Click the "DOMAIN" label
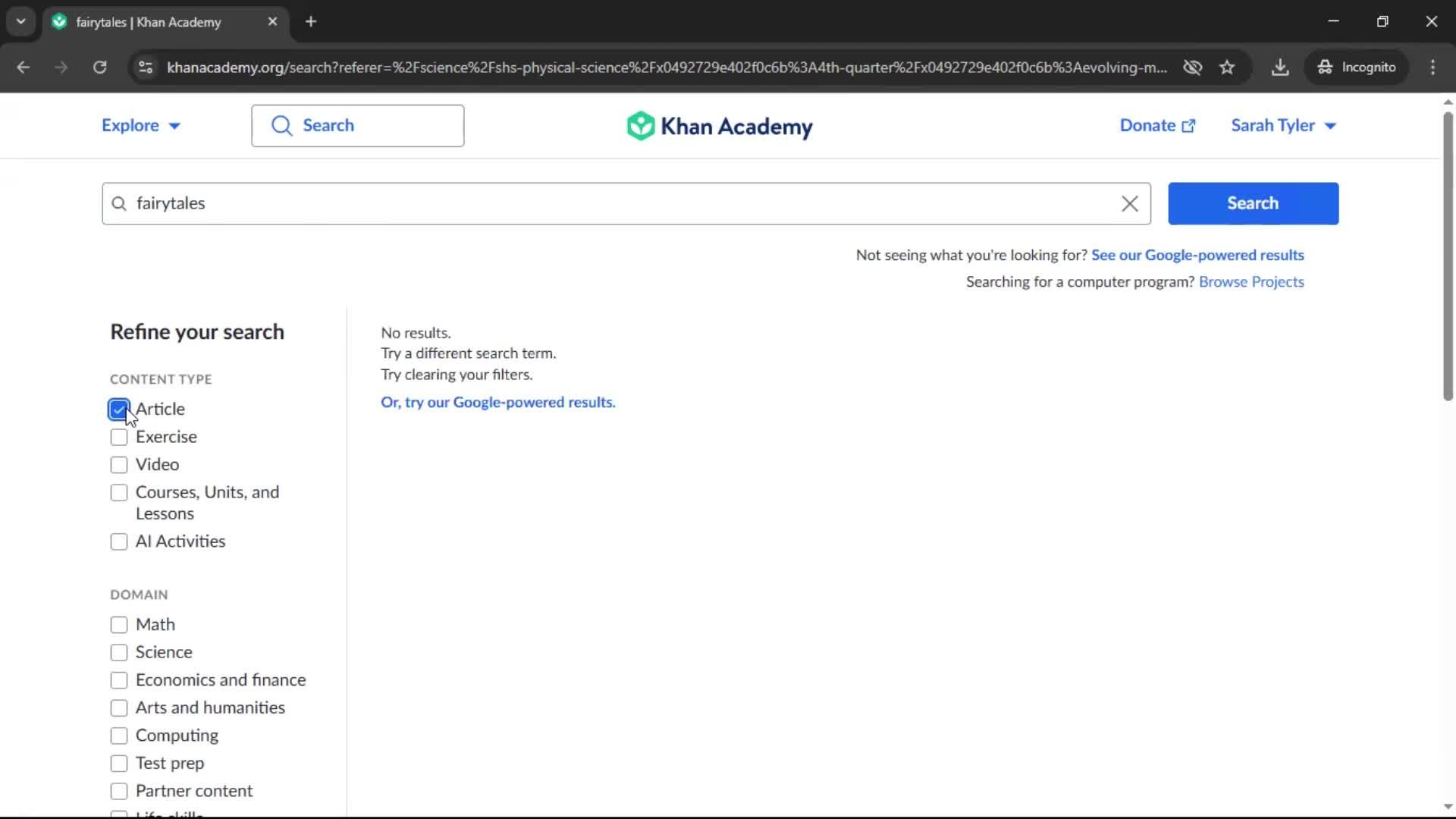The height and width of the screenshot is (819, 1456). coord(139,595)
